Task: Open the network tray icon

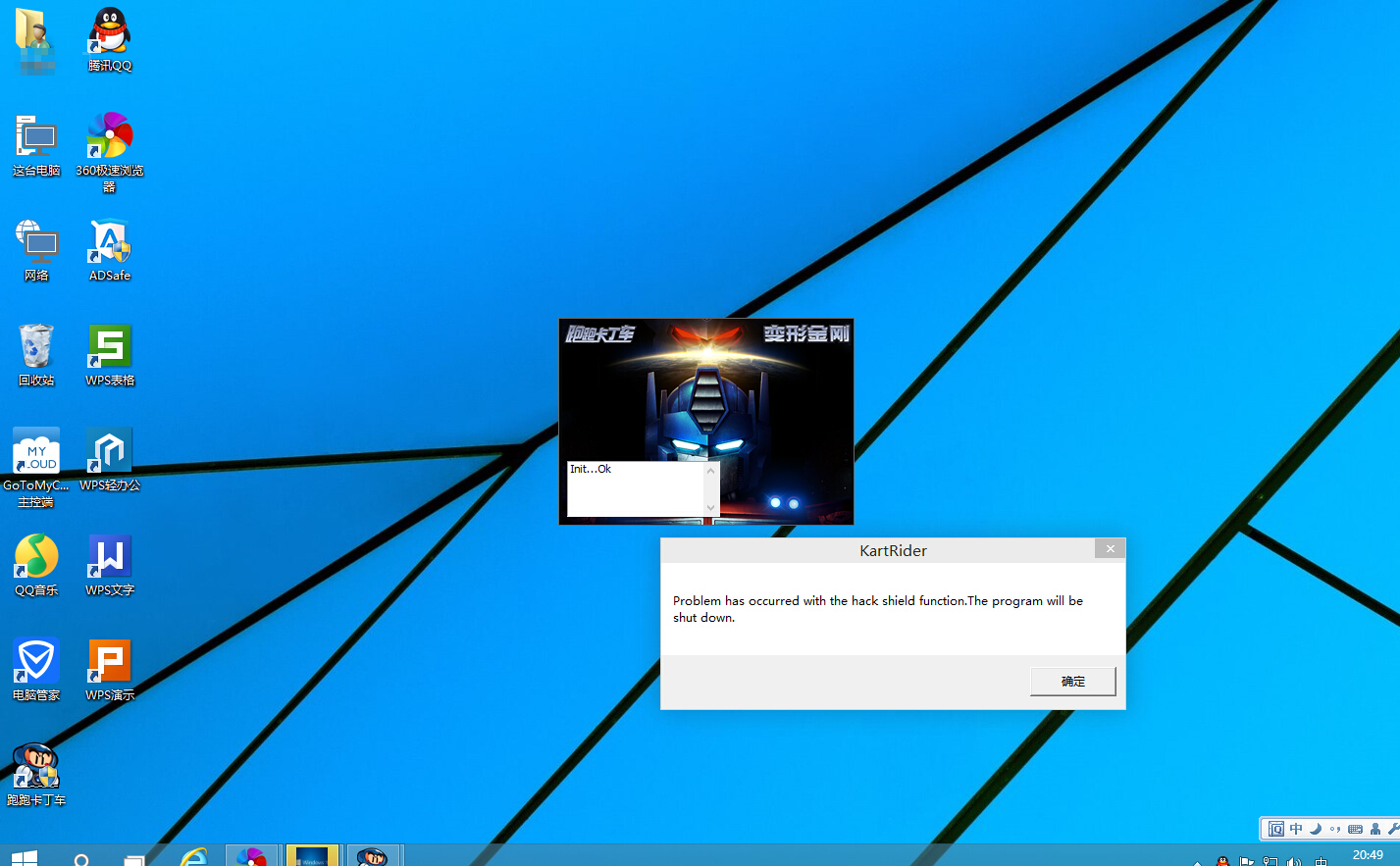Action: pyautogui.click(x=1270, y=861)
